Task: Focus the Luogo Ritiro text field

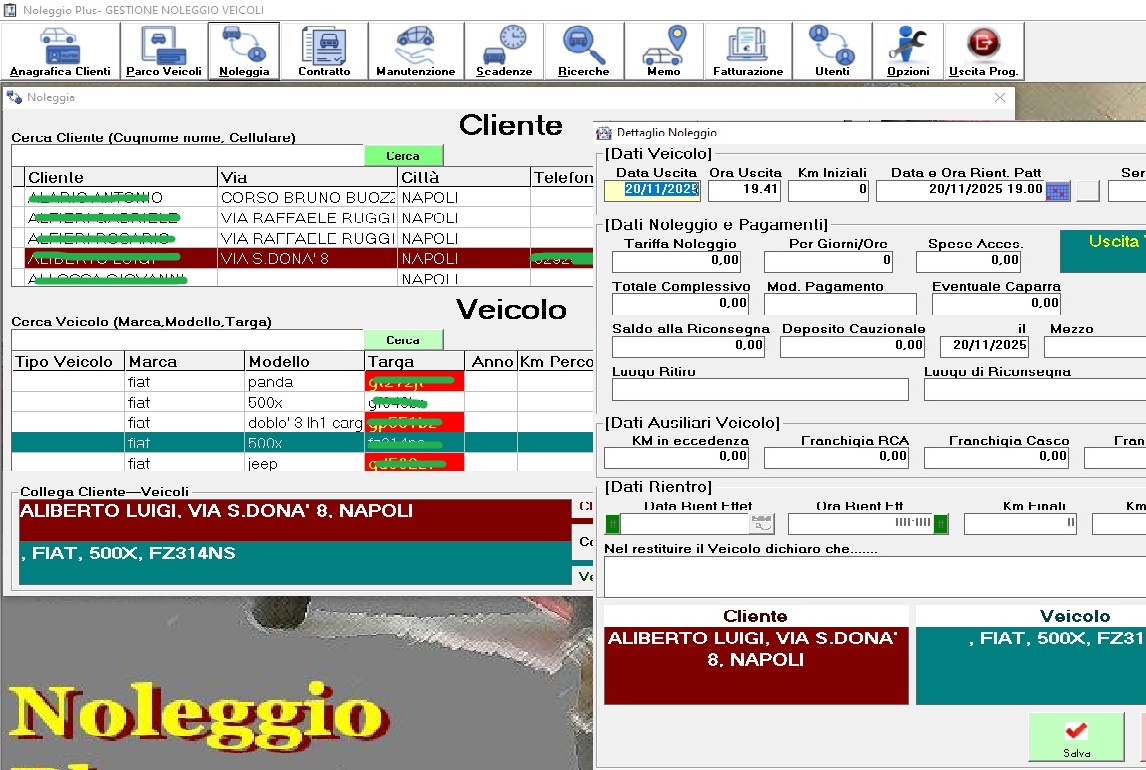Action: 759,390
